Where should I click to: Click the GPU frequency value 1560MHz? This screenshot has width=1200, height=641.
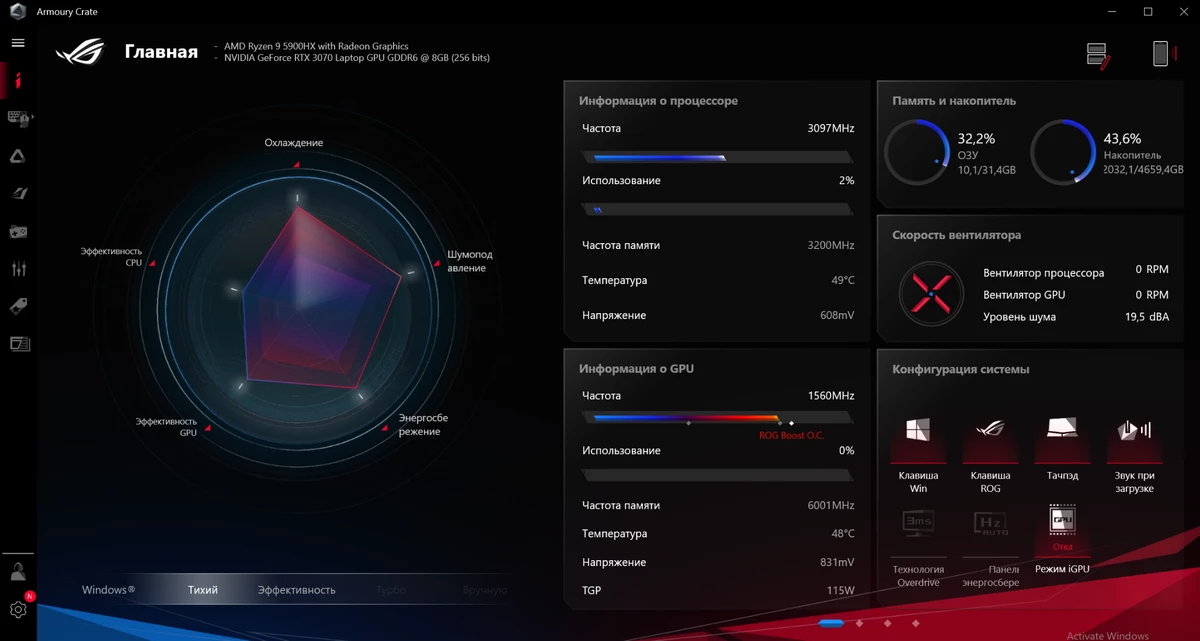coord(830,396)
